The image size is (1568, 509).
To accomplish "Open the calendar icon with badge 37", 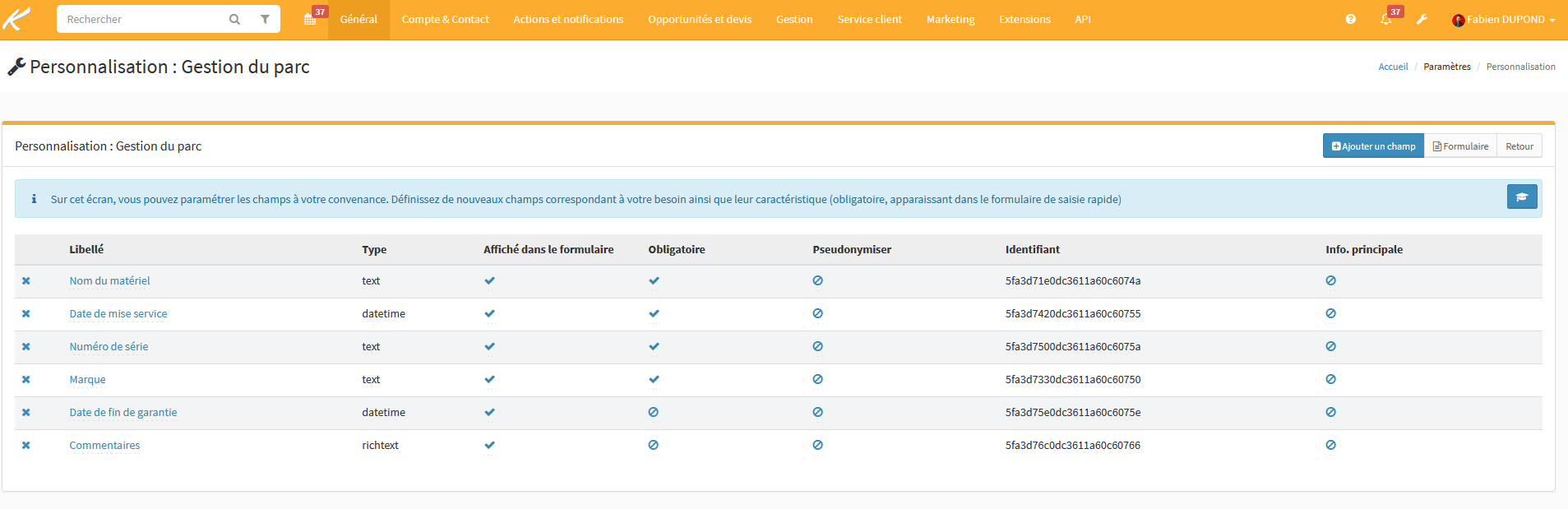I will pyautogui.click(x=311, y=19).
